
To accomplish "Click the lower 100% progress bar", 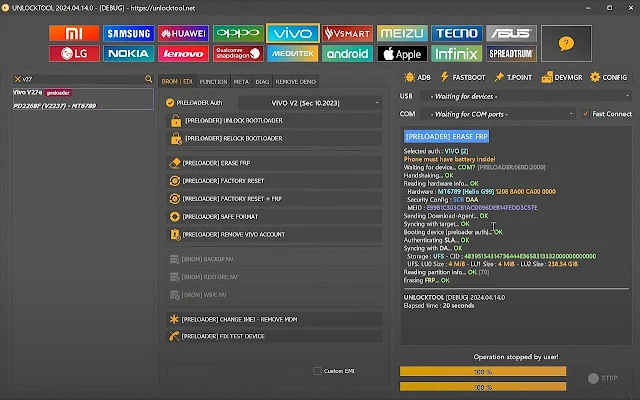I will [483, 387].
